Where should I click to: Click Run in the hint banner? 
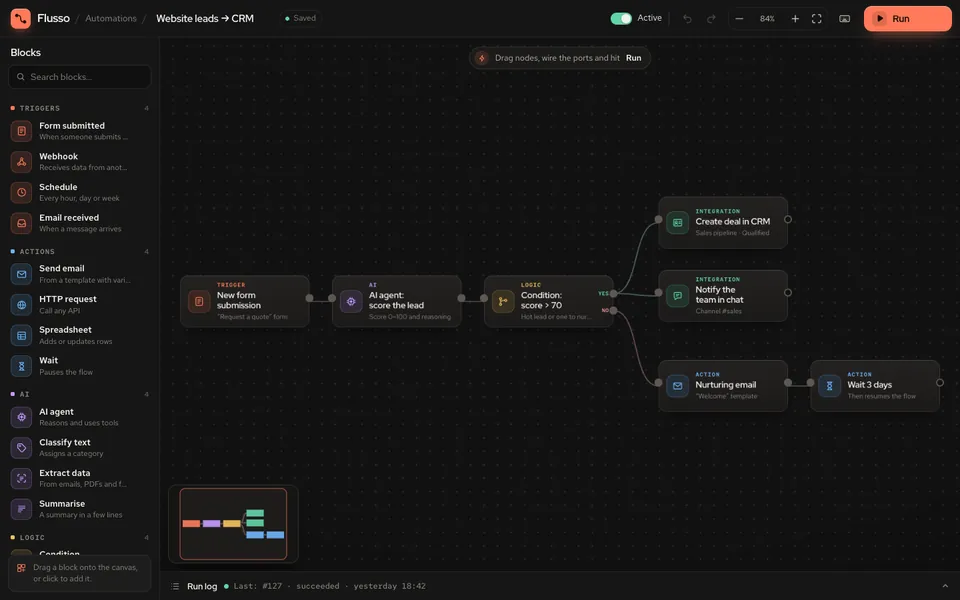(634, 58)
